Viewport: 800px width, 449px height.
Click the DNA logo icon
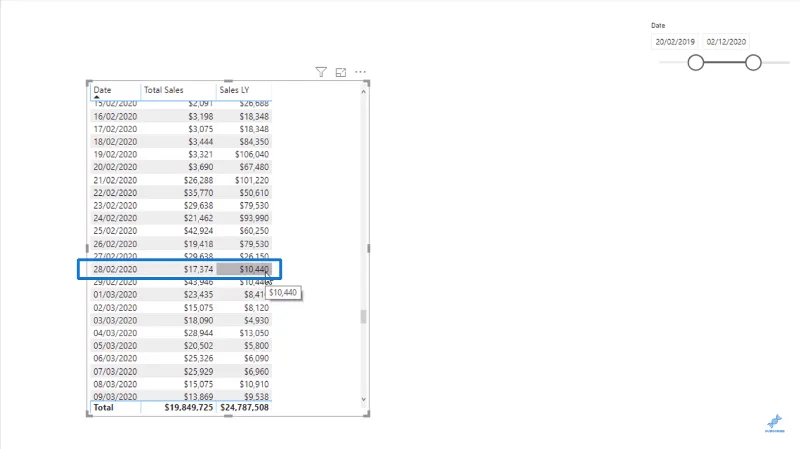tap(774, 423)
